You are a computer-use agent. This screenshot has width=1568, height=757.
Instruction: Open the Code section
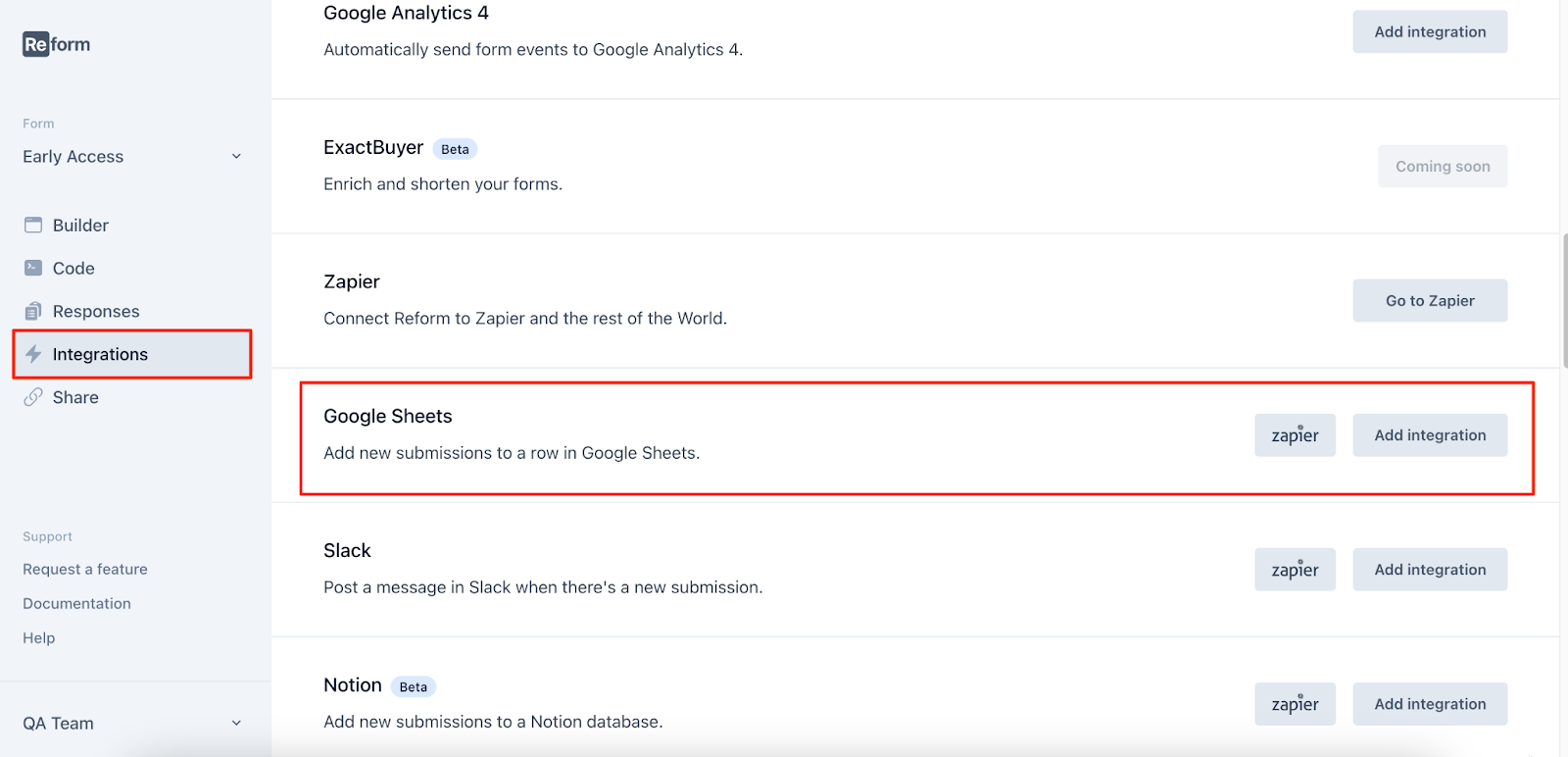click(73, 268)
